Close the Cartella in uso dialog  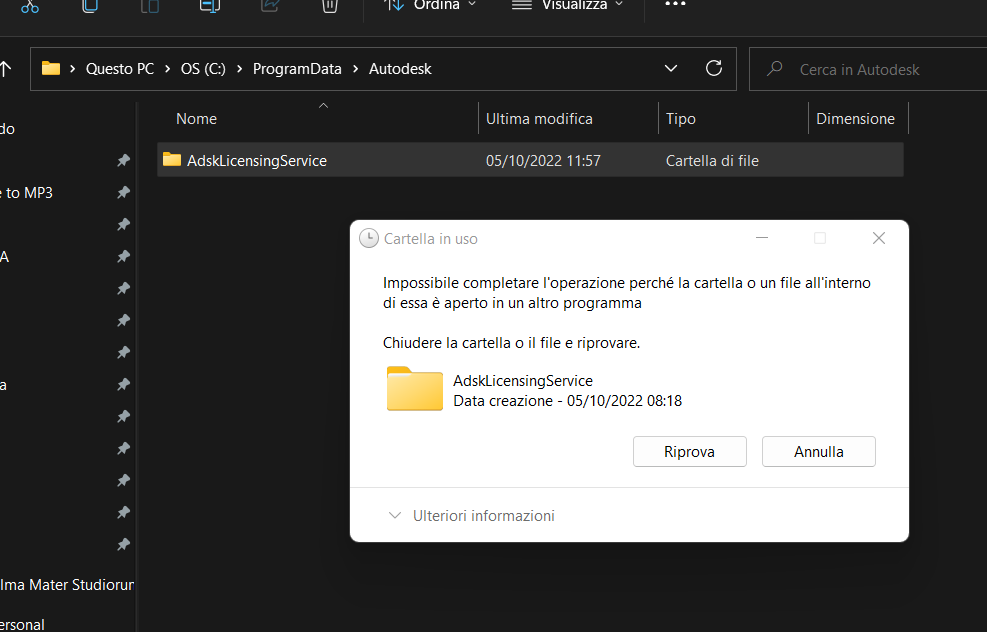click(x=879, y=238)
